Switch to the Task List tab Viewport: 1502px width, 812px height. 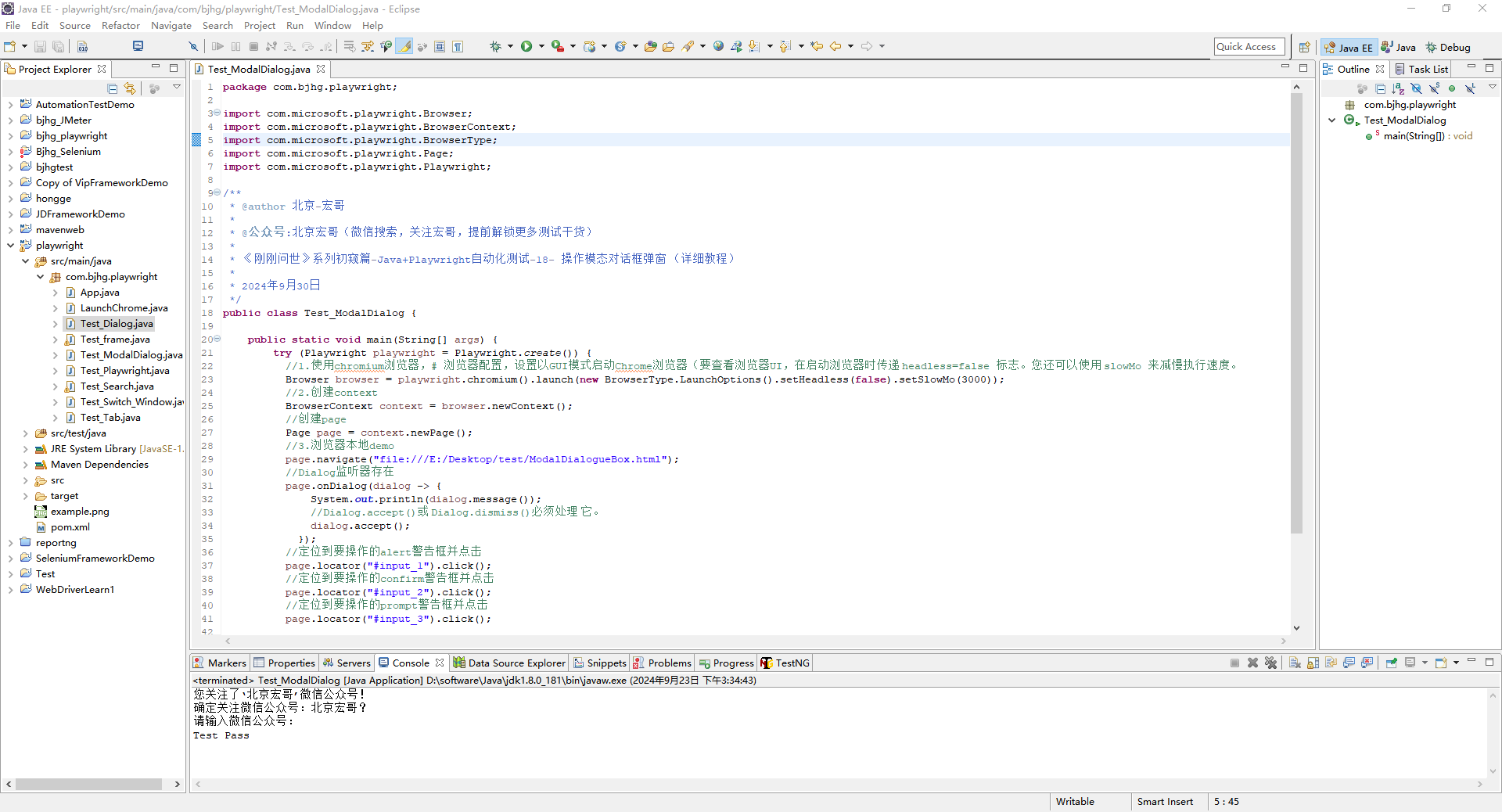point(1421,70)
